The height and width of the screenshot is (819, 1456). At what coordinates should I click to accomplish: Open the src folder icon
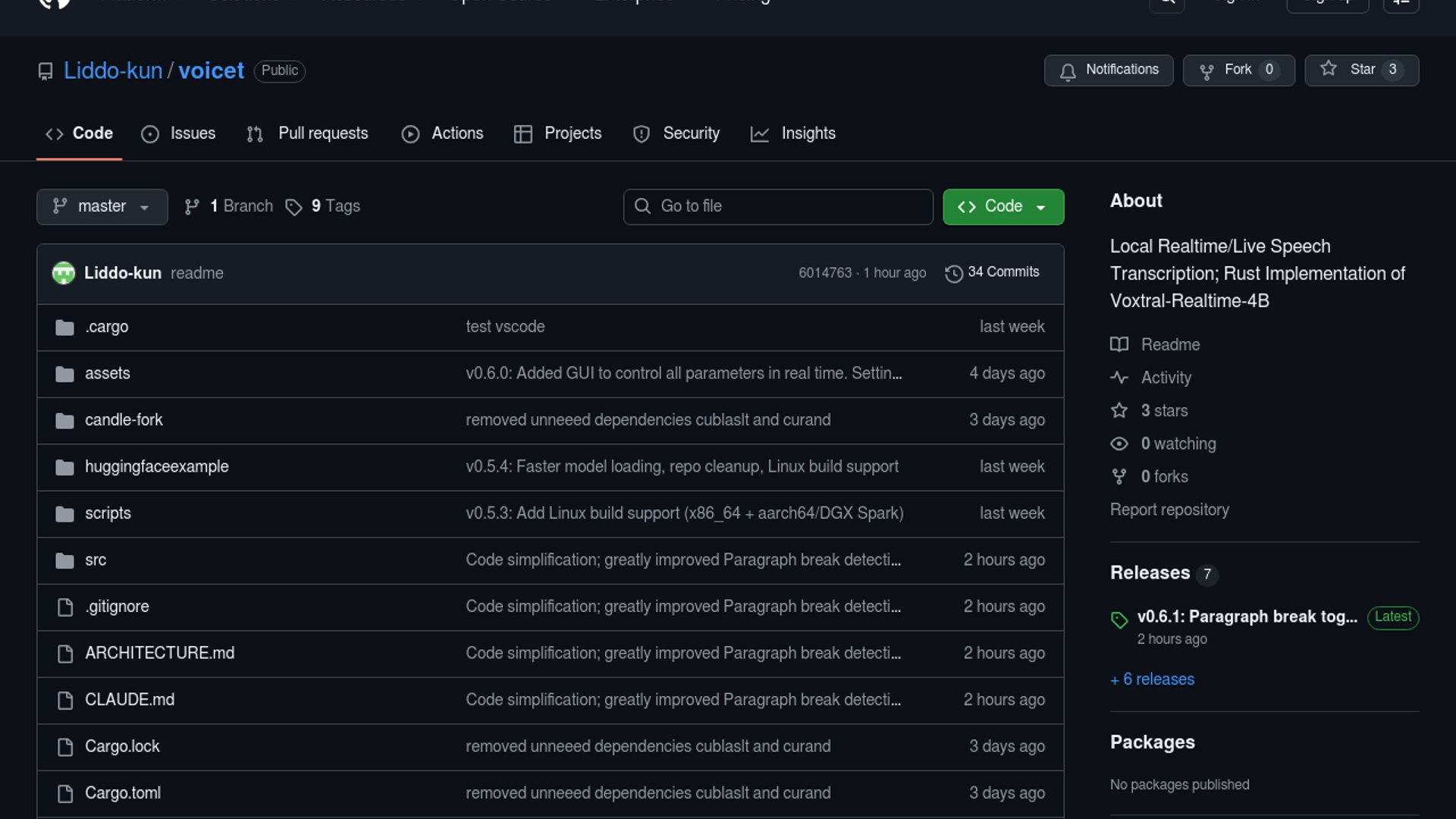[65, 560]
